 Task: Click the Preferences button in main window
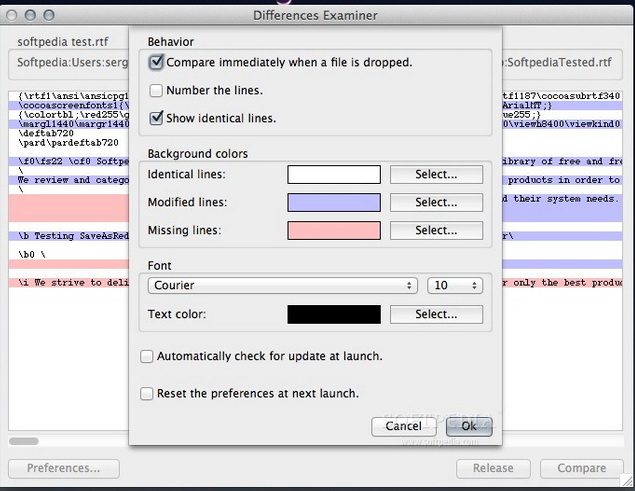(x=64, y=468)
